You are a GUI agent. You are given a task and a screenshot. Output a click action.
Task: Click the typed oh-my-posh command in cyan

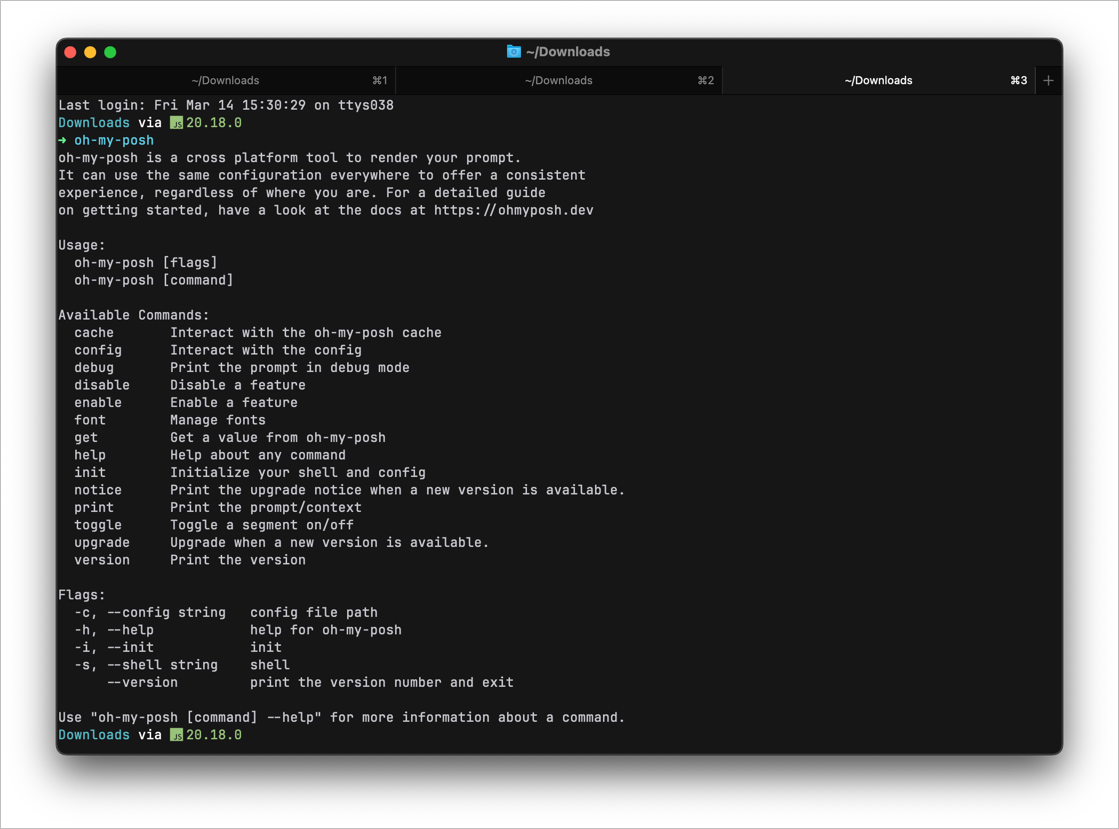[114, 141]
